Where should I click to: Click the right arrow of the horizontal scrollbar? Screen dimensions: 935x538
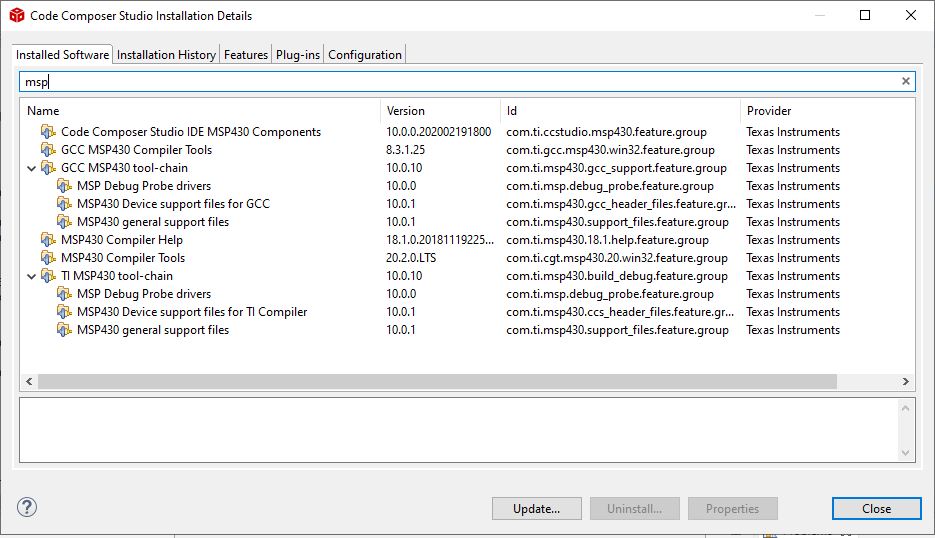[x=906, y=381]
